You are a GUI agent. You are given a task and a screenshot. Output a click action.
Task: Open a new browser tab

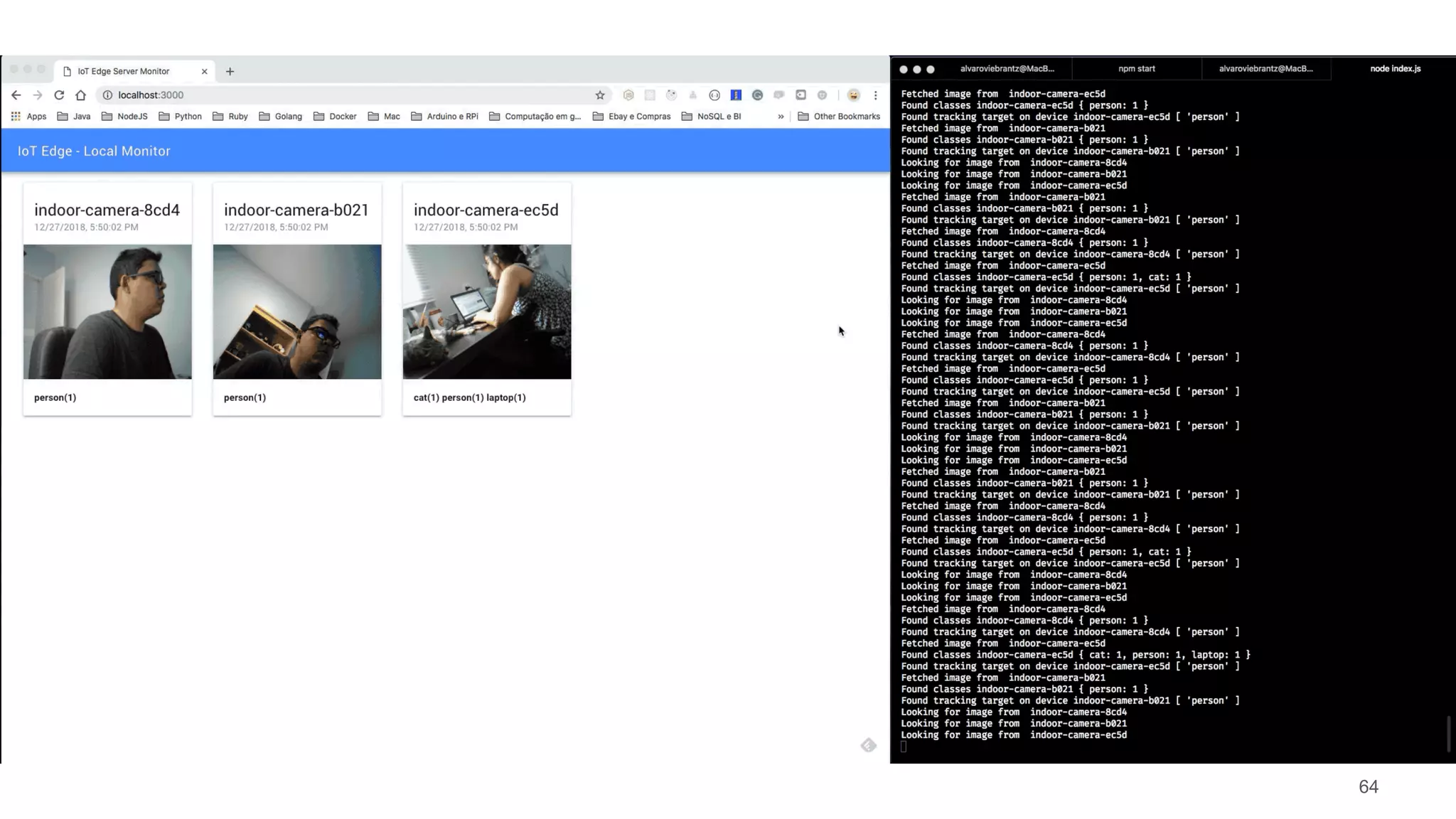tap(230, 71)
